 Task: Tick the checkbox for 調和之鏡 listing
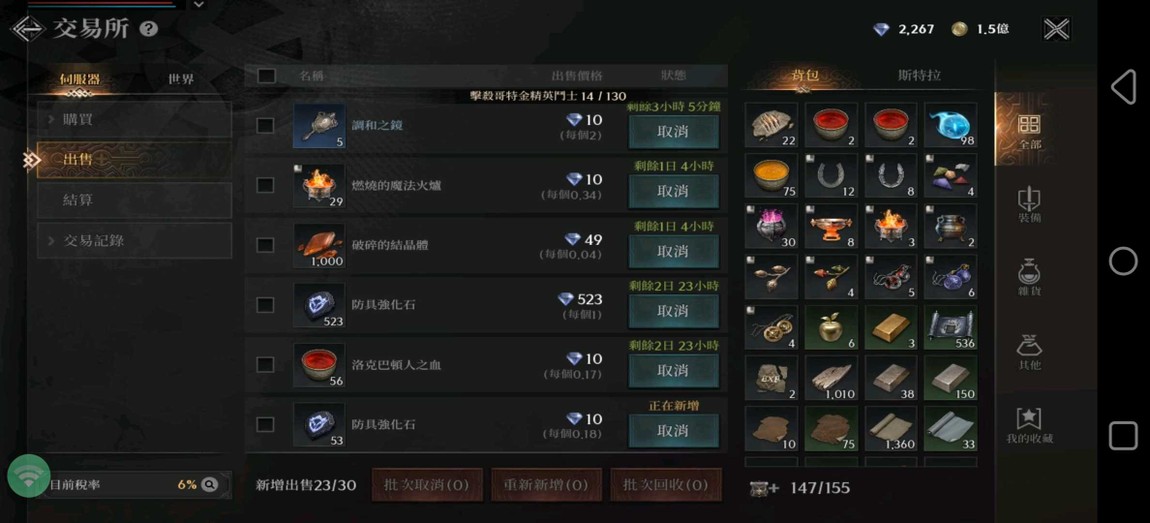265,125
